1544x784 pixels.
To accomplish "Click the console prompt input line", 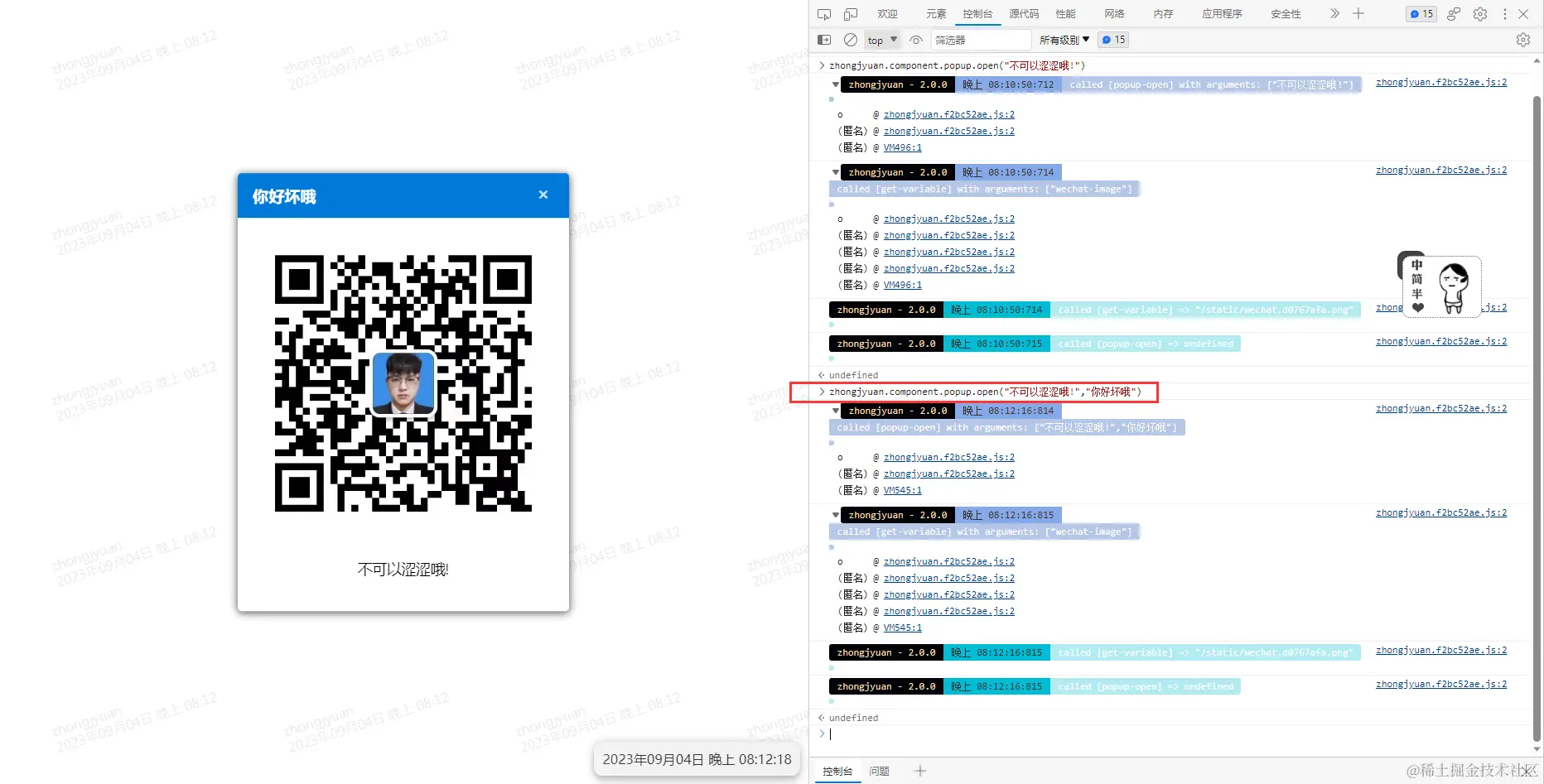I will pyautogui.click(x=1176, y=733).
